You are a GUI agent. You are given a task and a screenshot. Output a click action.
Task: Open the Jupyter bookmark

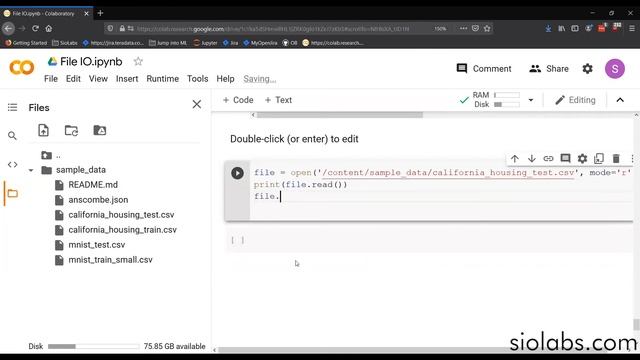pyautogui.click(x=205, y=43)
